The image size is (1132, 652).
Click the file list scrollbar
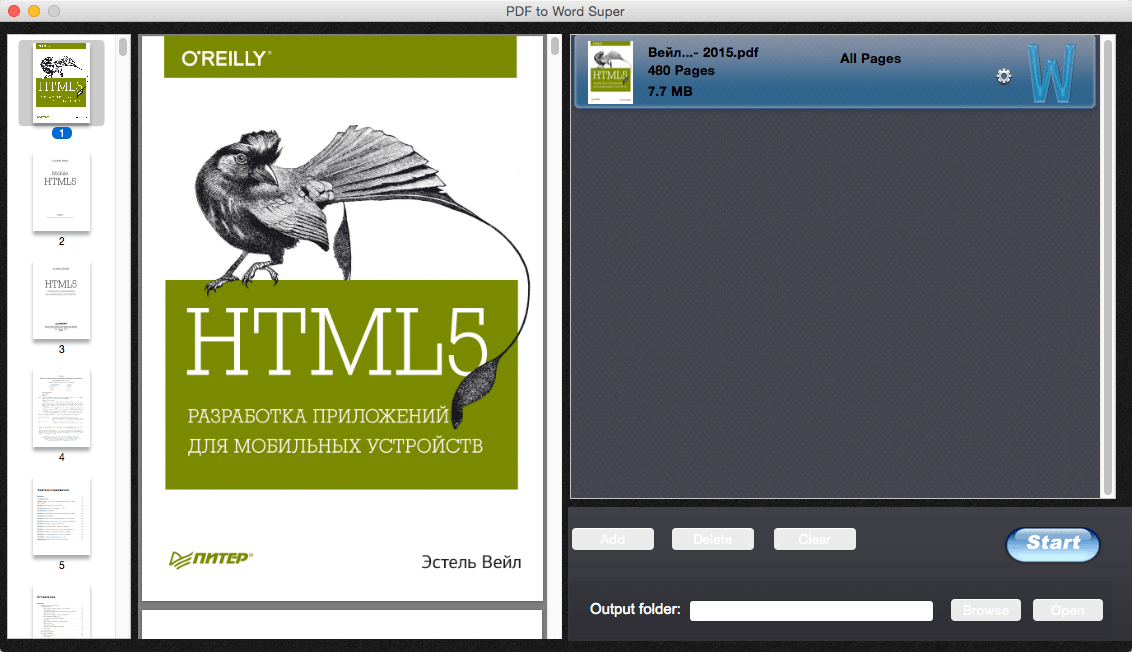1108,266
